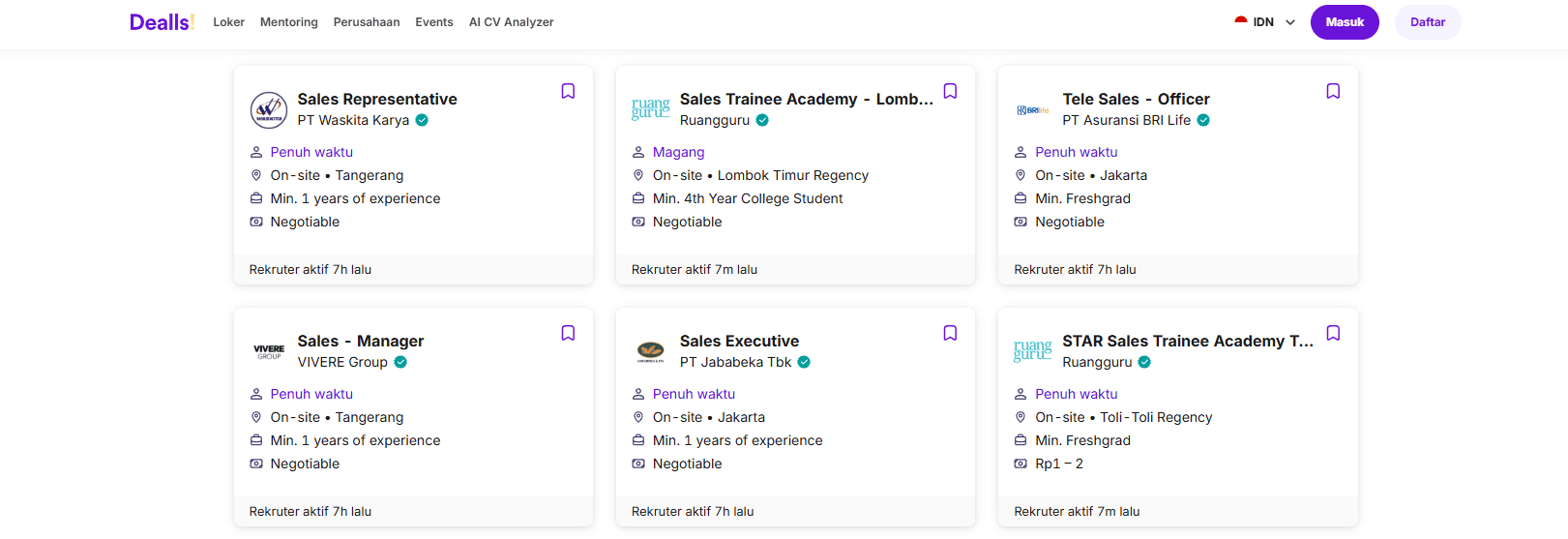Click location pin icon beside Toli-Toli Regency

1021,417
